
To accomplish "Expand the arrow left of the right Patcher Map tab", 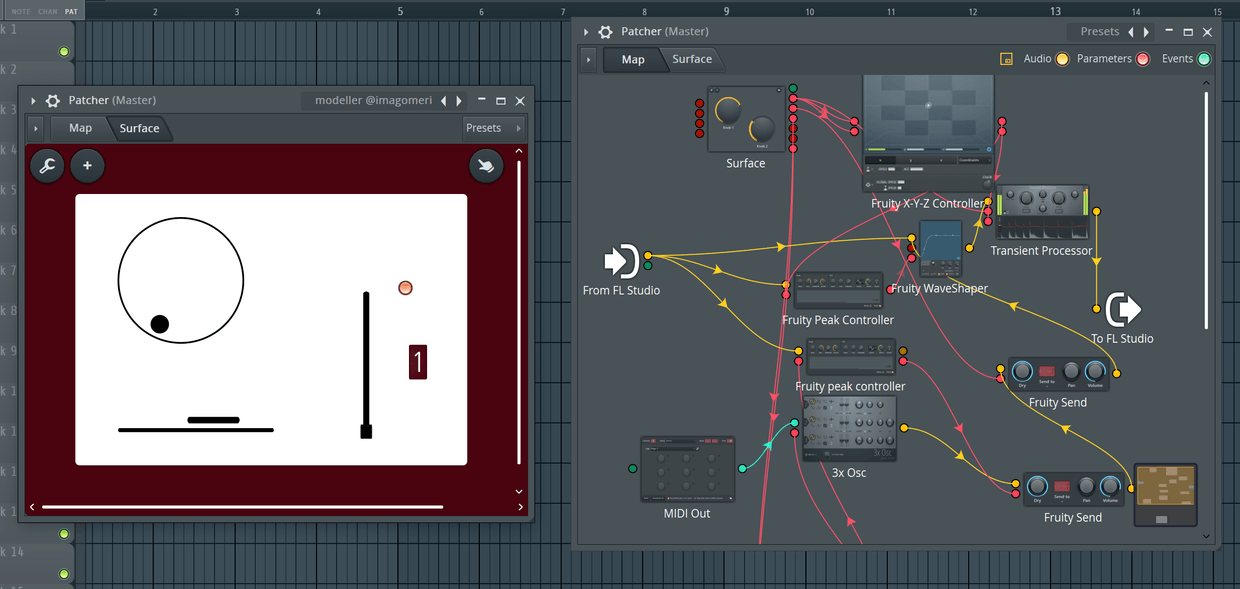I will click(588, 60).
